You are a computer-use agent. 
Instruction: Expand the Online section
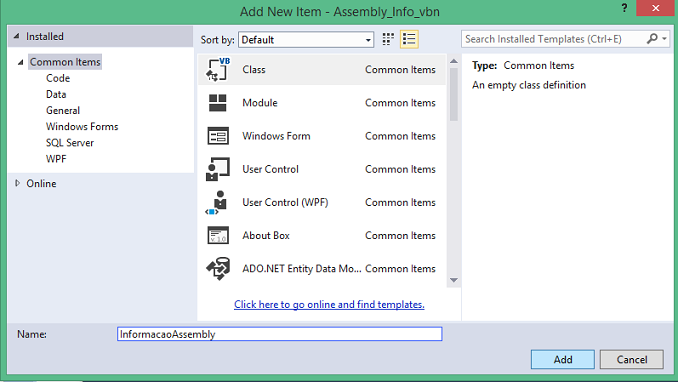tap(17, 183)
